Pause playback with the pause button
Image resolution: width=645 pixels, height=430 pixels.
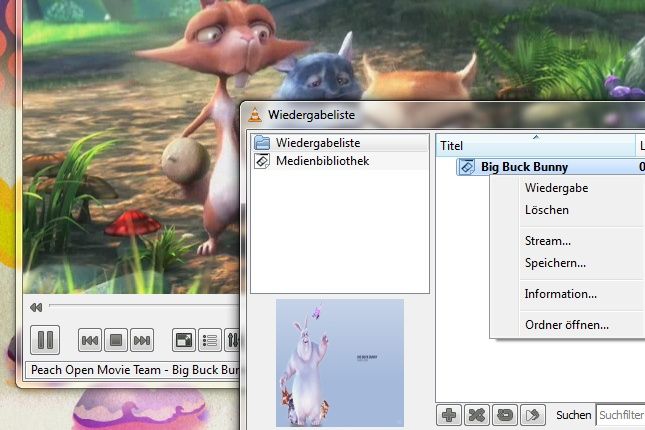click(45, 340)
